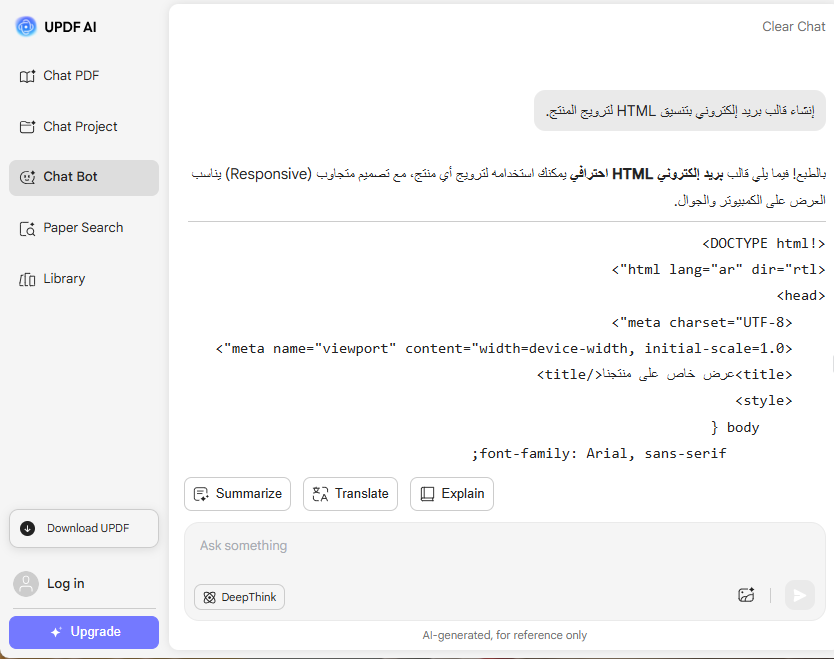This screenshot has width=834, height=659.
Task: Click the html lang="ar" dir="rtl" line
Action: coord(718,270)
